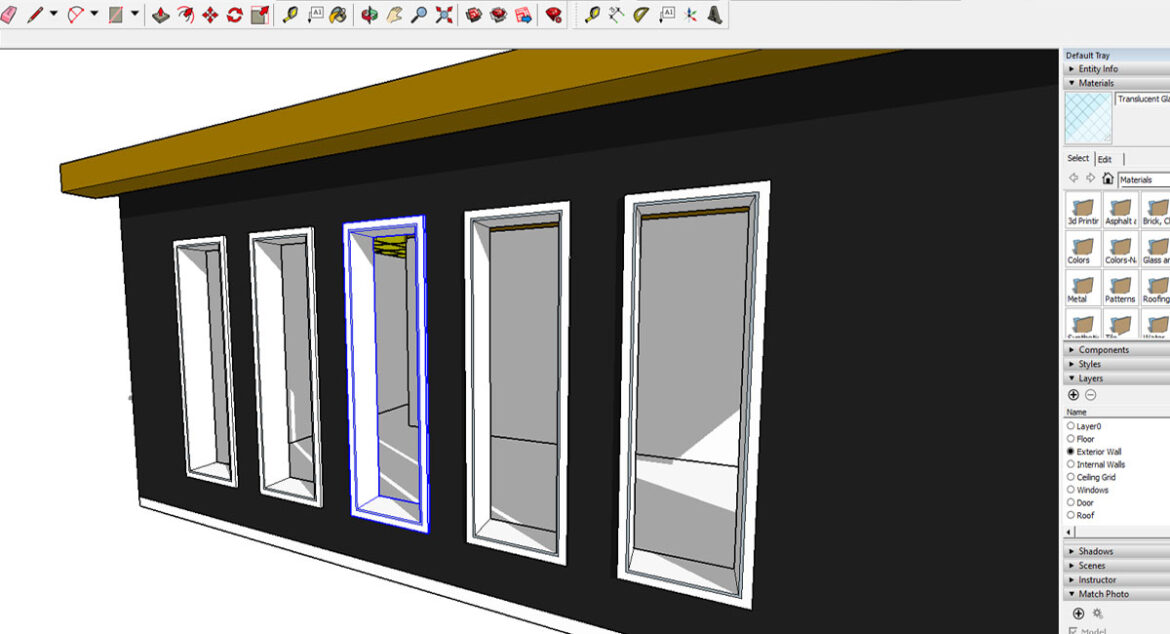Open the Line tool dropdown arrow
Image resolution: width=1170 pixels, height=634 pixels.
click(54, 14)
